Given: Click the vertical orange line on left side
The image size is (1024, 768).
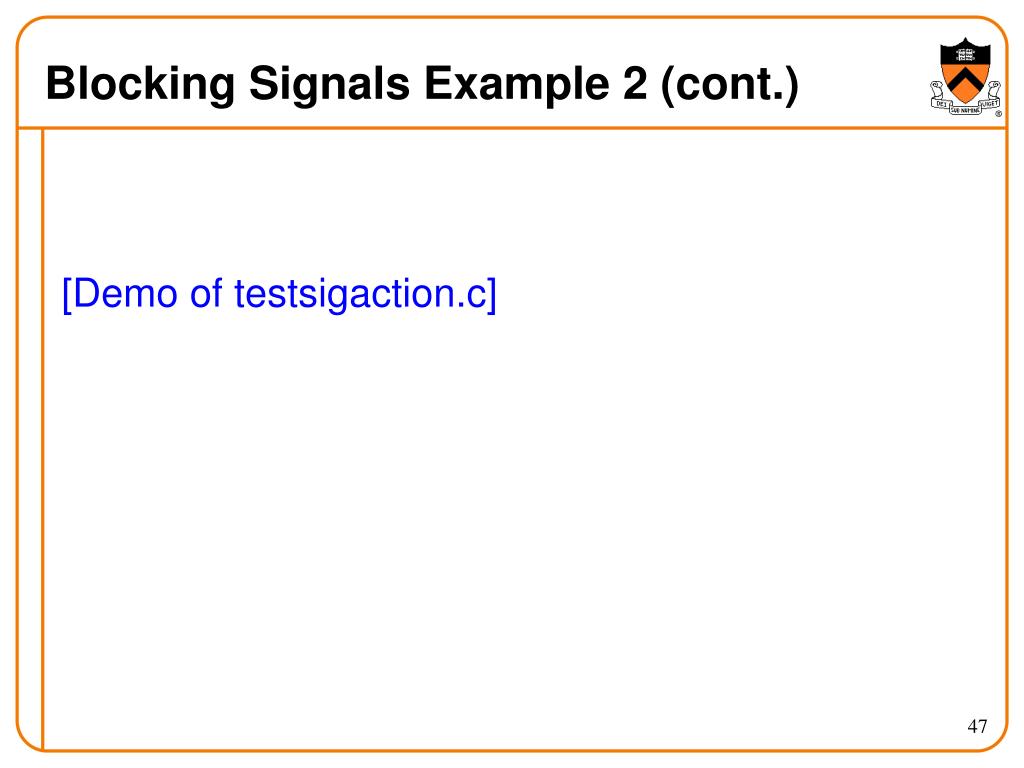Looking at the screenshot, I should (x=42, y=439).
